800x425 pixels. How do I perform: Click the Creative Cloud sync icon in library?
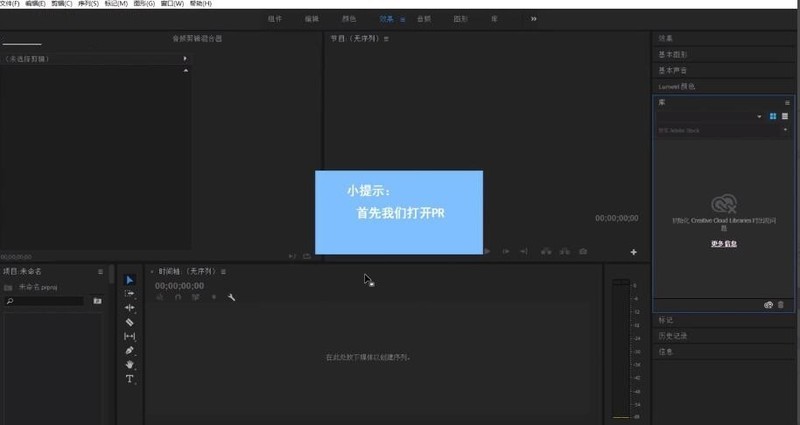click(768, 305)
